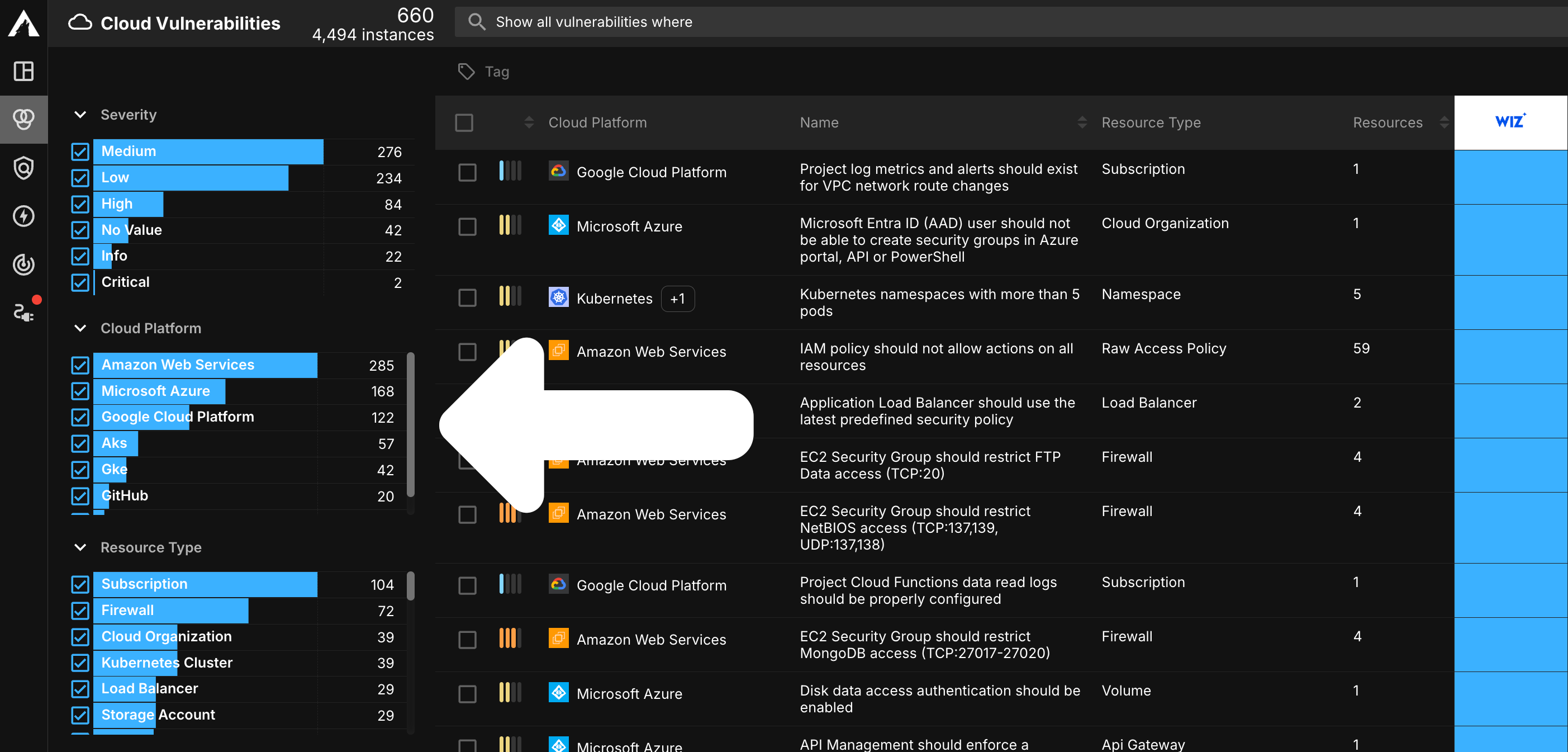
Task: Click the Cloud Platform filter list scrollbar
Action: [x=411, y=425]
